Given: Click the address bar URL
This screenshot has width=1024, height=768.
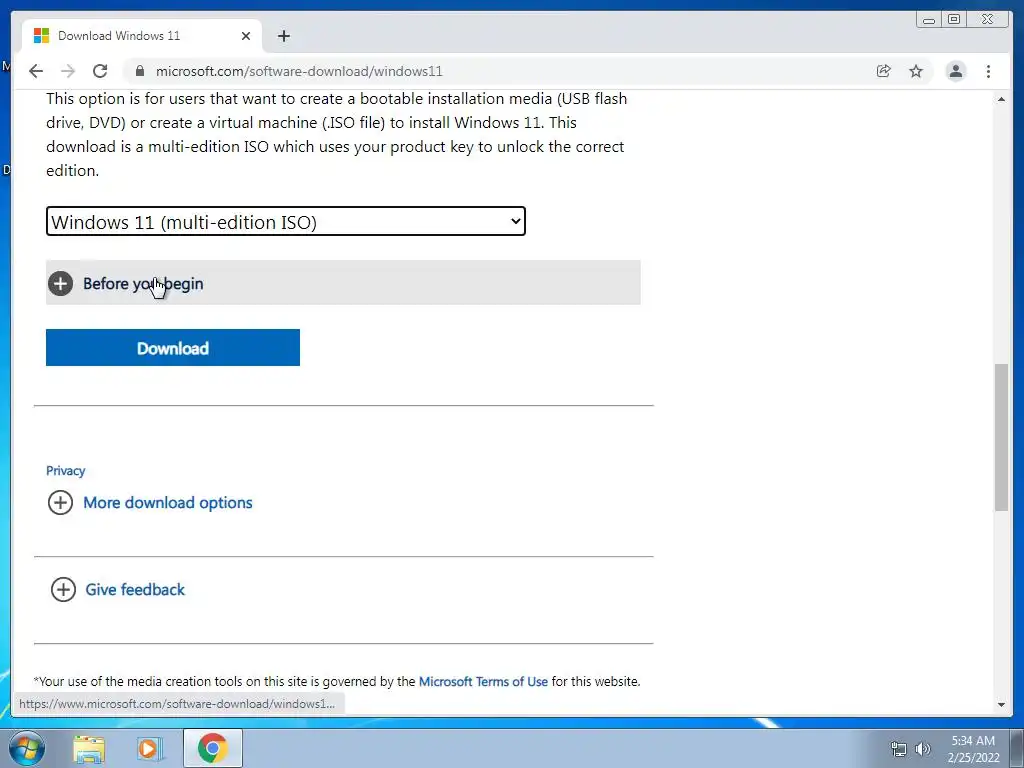Looking at the screenshot, I should click(299, 71).
